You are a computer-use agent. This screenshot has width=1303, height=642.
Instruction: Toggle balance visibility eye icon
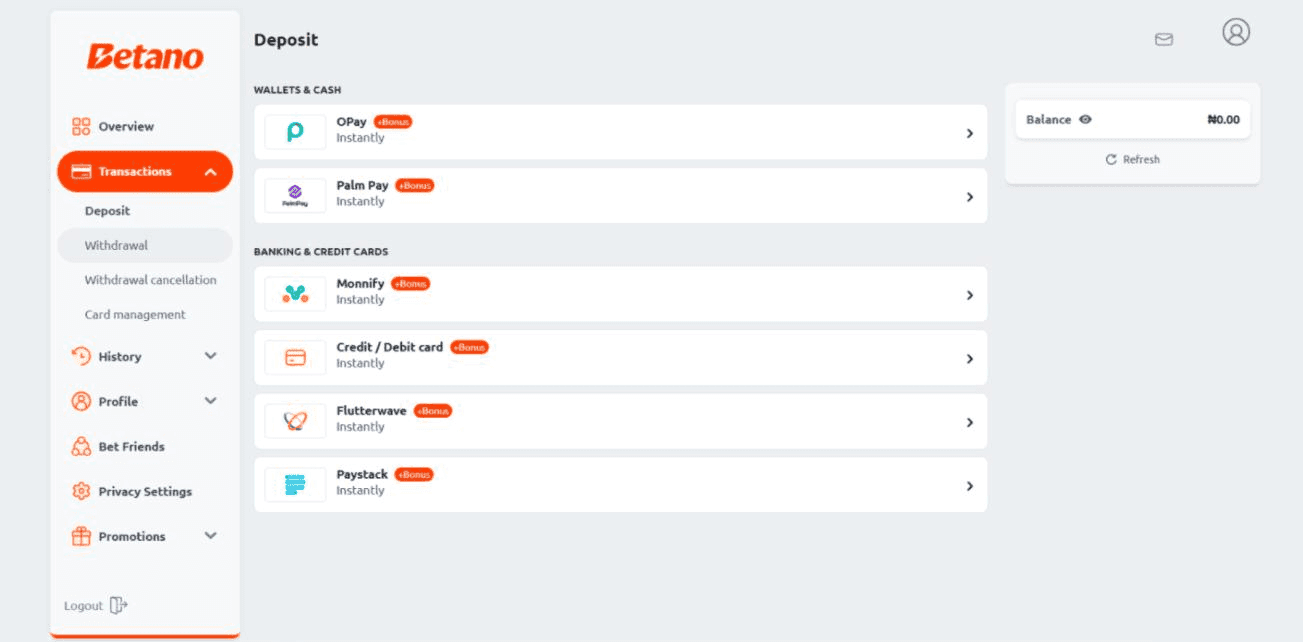[x=1085, y=120]
